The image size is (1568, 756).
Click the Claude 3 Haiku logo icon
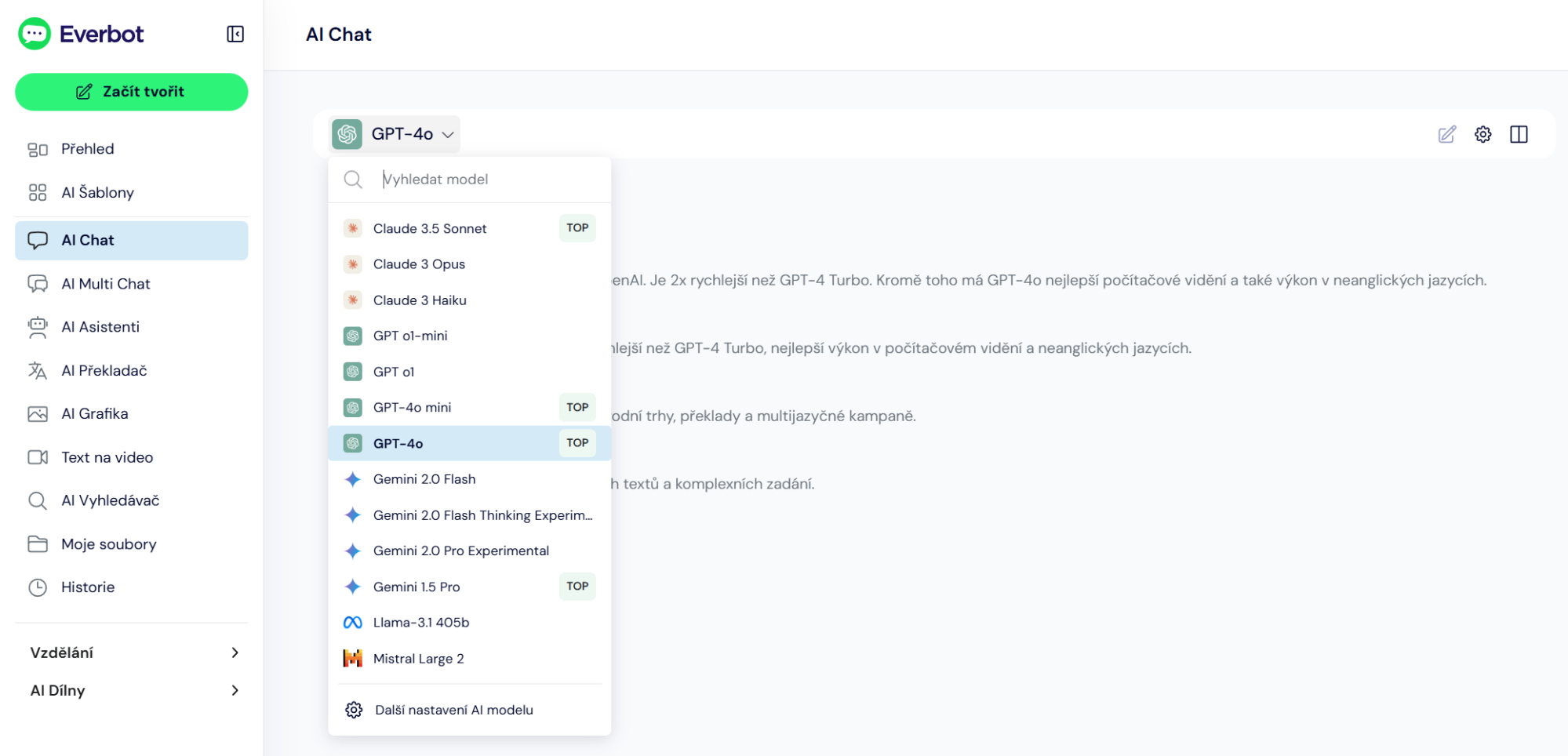353,300
